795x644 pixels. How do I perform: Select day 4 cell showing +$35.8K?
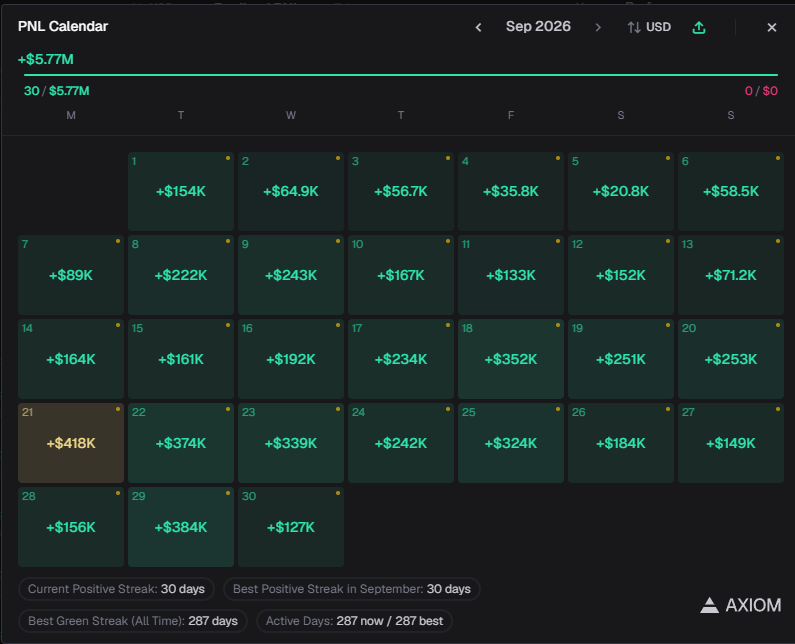point(511,192)
